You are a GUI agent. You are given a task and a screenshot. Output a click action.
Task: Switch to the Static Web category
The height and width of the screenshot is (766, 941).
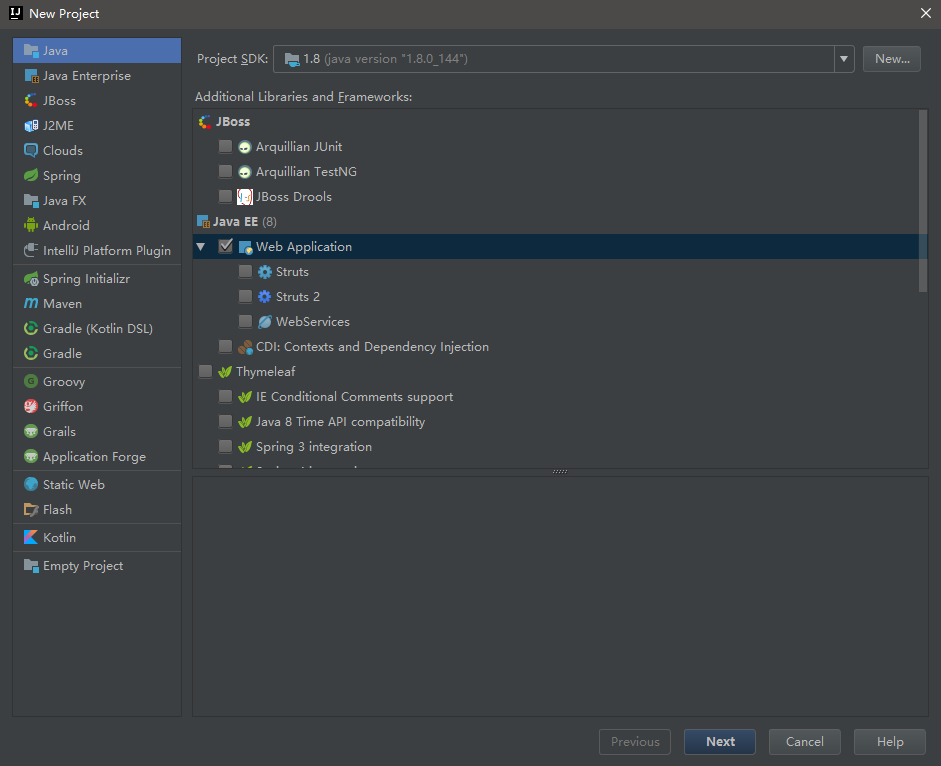tap(73, 484)
